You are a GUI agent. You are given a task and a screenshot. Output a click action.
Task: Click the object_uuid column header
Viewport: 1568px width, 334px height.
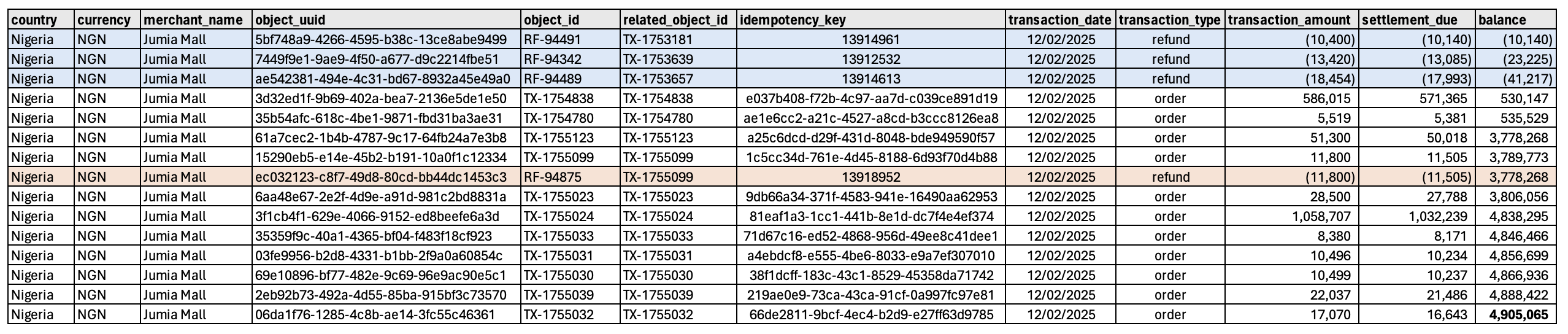(x=290, y=20)
